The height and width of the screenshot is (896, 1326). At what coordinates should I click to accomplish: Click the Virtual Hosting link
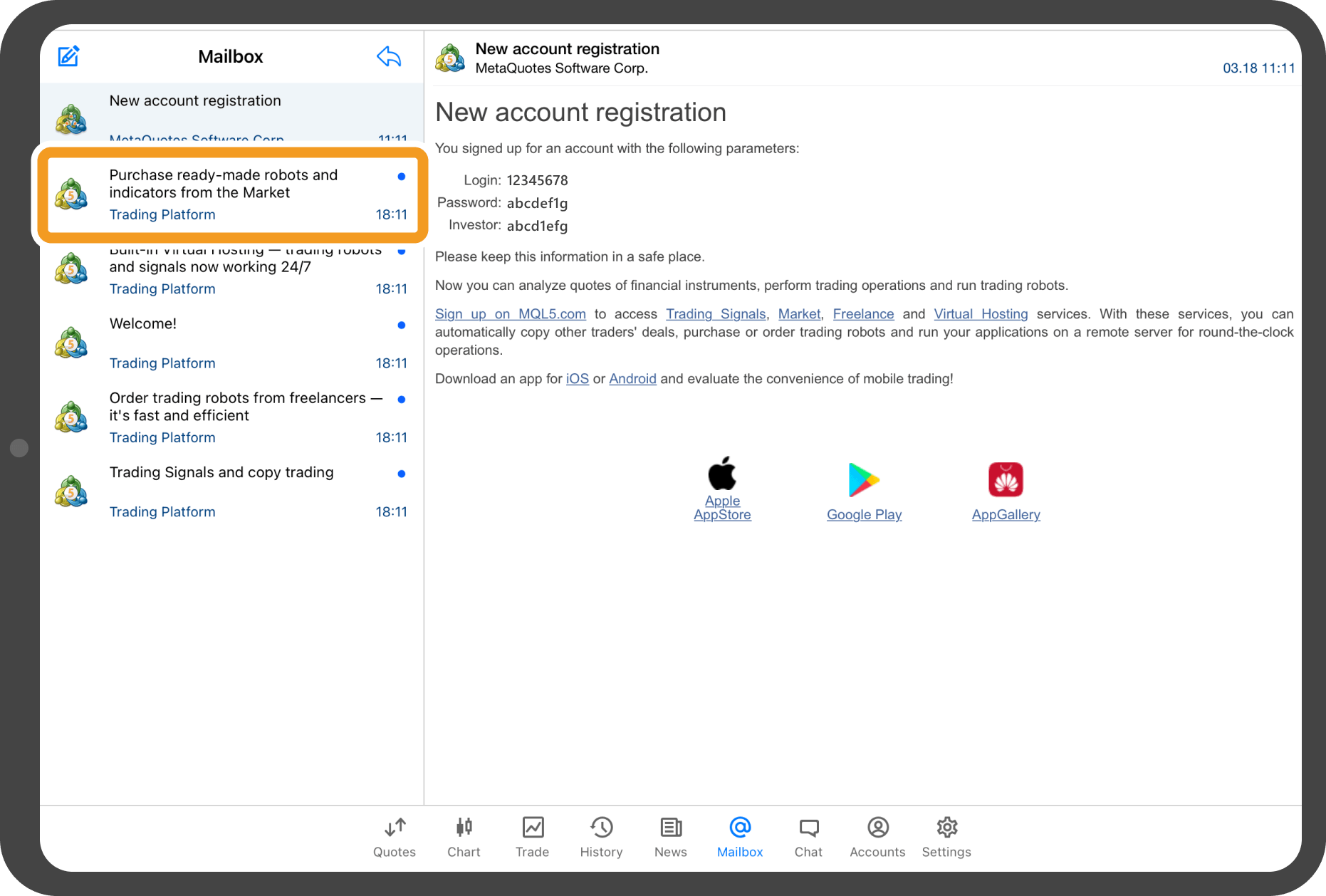pos(981,314)
